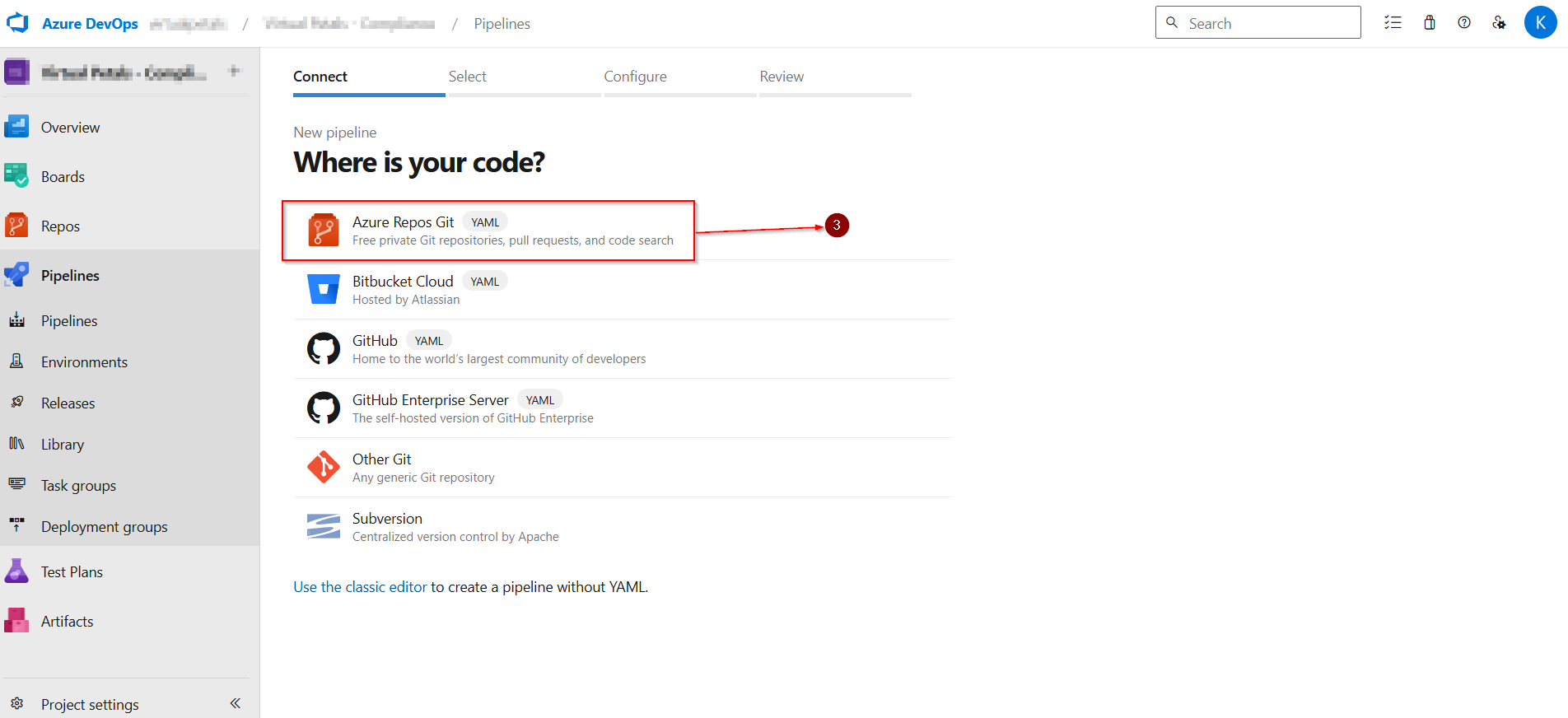Click the Project settings gear icon
This screenshot has height=718, width=1568.
[16, 704]
